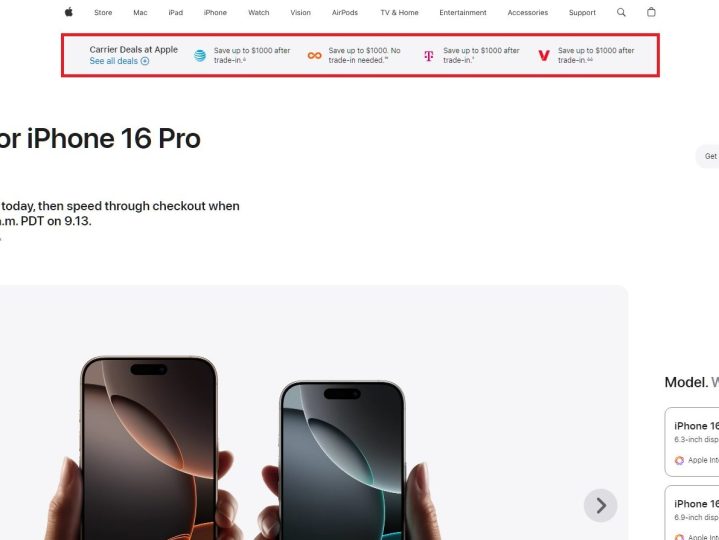Image resolution: width=719 pixels, height=540 pixels.
Task: Open the iPhone menu item
Action: pyautogui.click(x=216, y=12)
